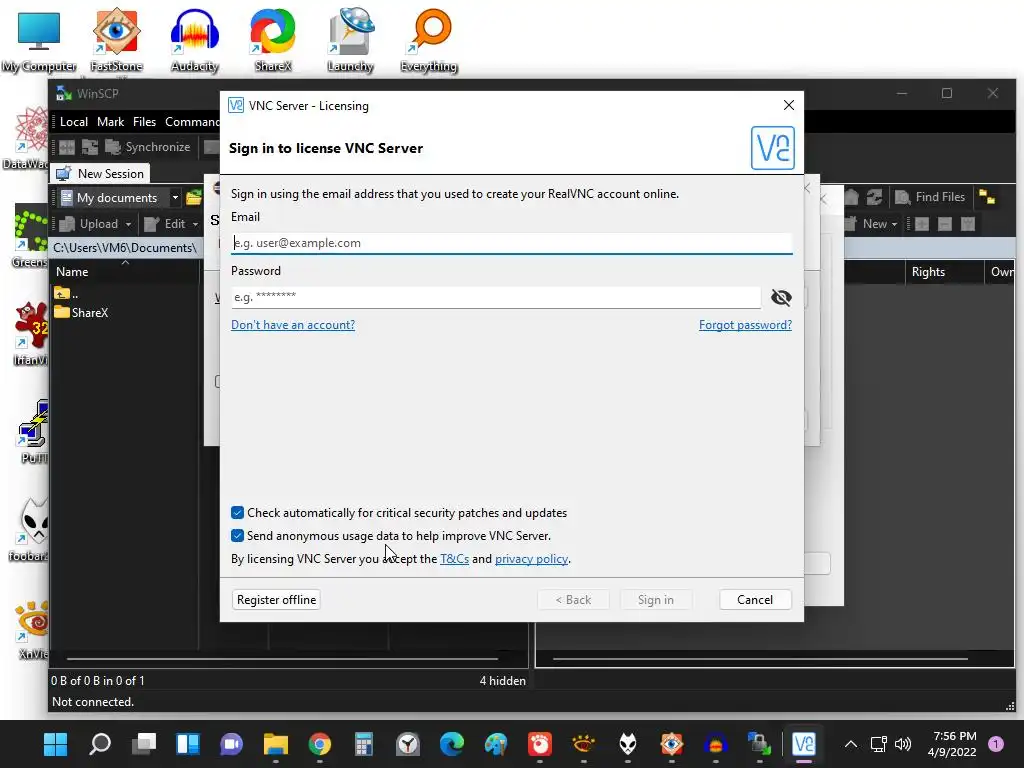Screen dimensions: 1024x768
Task: Sort by the Name column header
Action: pyautogui.click(x=72, y=272)
